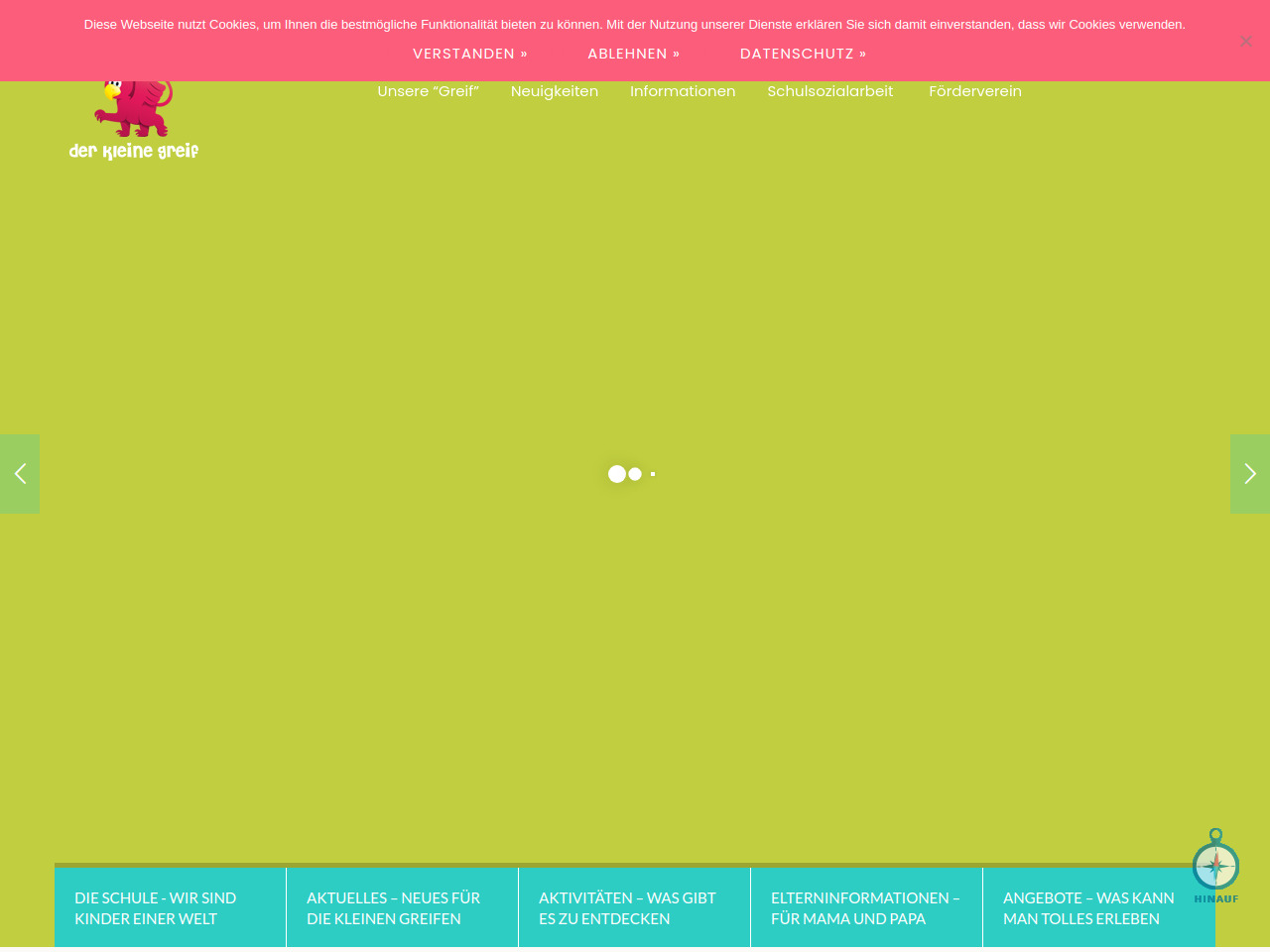Open the DATENSCHUTZ privacy link
This screenshot has width=1270, height=952.
click(803, 54)
